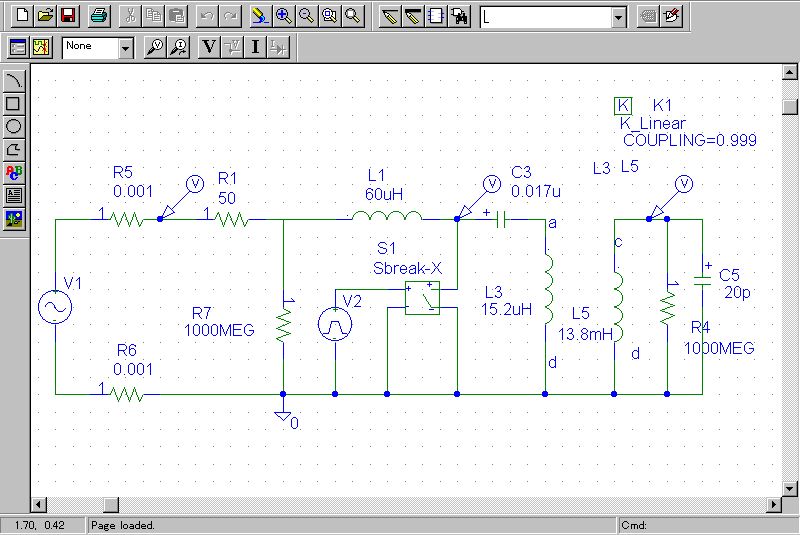The image size is (800, 535).
Task: Open the Setup Analysis icon
Action: point(18,46)
